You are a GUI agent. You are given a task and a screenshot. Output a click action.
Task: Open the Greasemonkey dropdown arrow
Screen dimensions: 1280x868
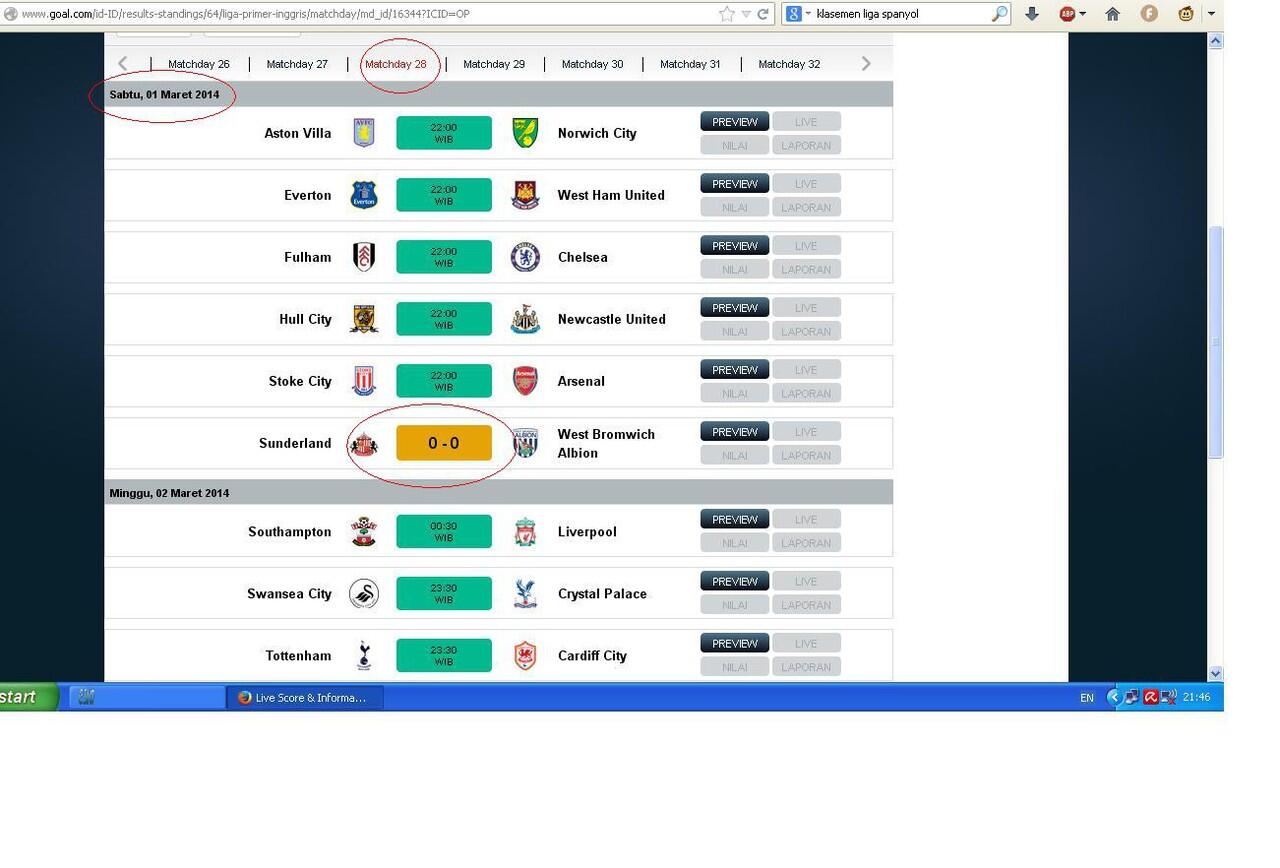(x=1211, y=14)
